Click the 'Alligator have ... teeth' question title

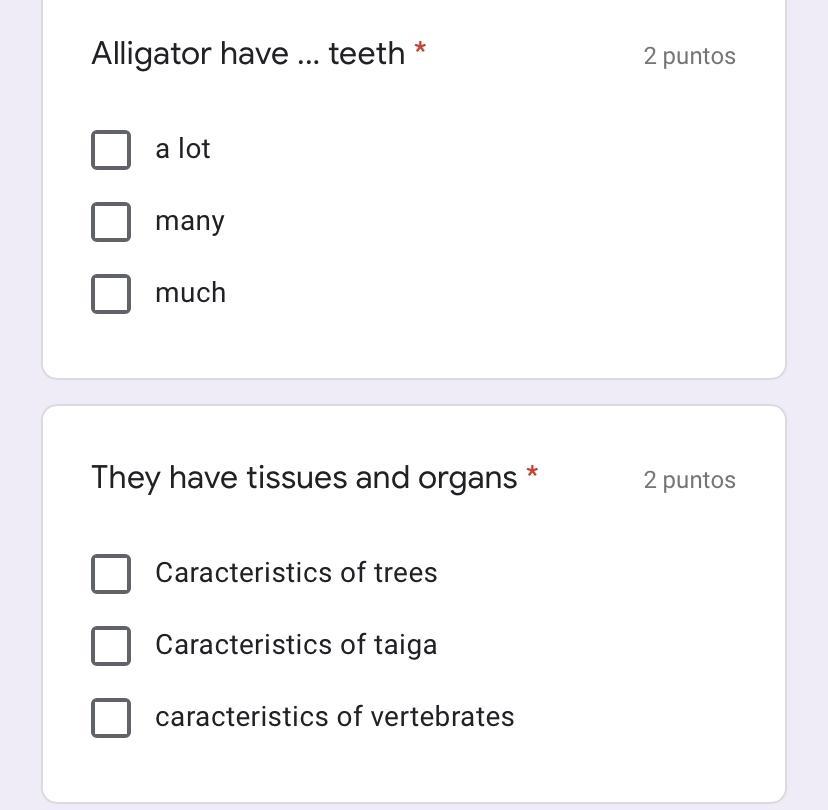(248, 53)
